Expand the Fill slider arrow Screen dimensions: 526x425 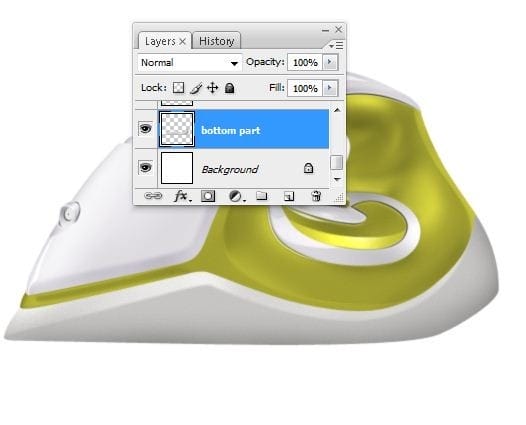(x=330, y=88)
